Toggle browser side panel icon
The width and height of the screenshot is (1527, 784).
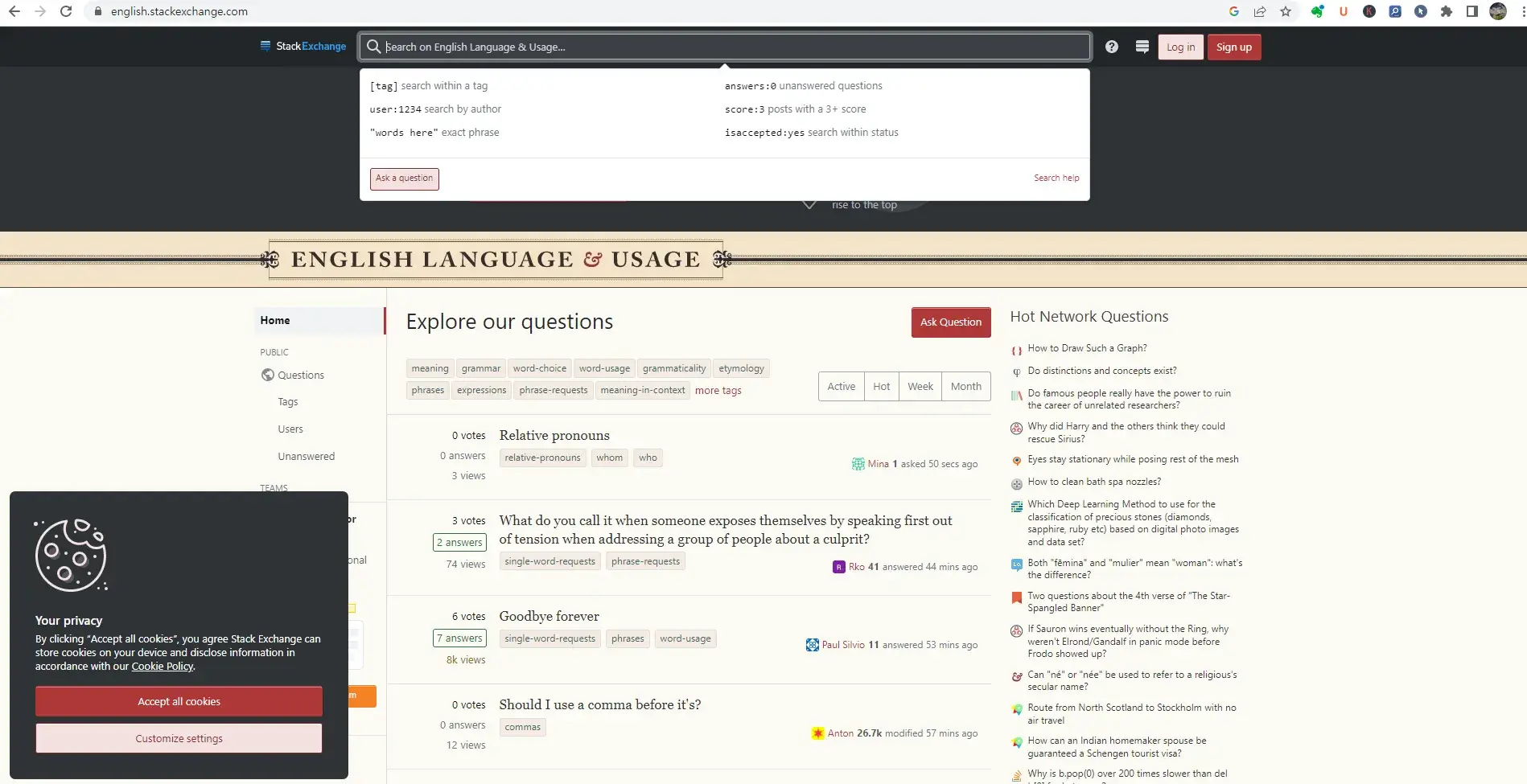click(x=1472, y=11)
